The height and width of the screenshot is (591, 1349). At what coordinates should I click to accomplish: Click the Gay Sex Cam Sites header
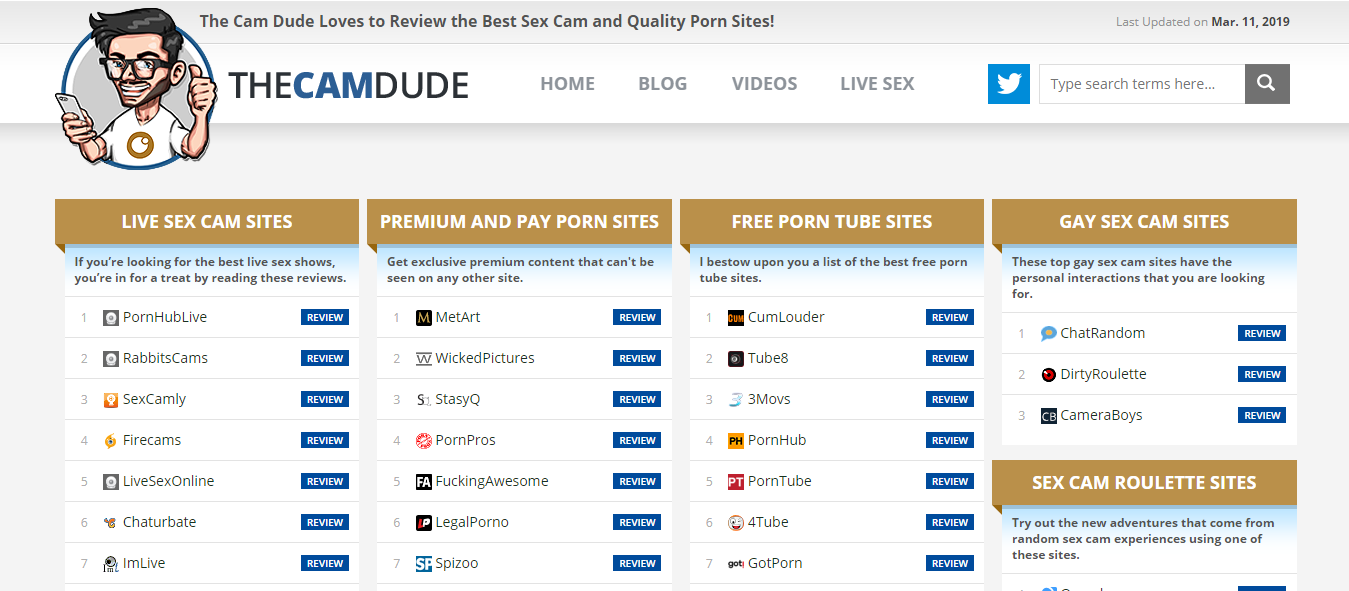click(x=1144, y=222)
